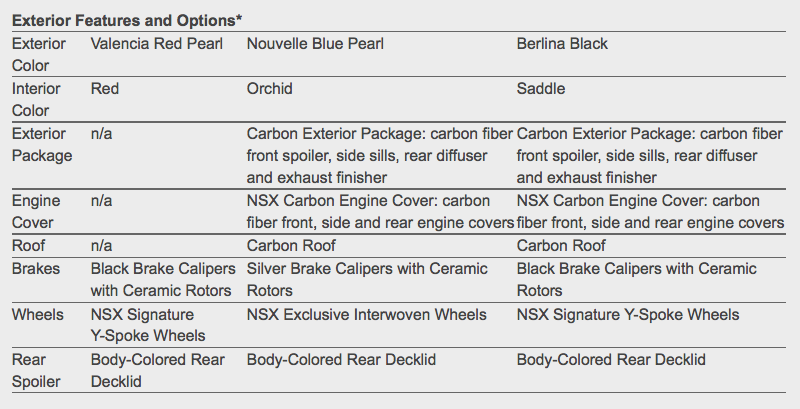Screen dimensions: 800x409
Task: Click the Brakes row label
Action: point(35,268)
